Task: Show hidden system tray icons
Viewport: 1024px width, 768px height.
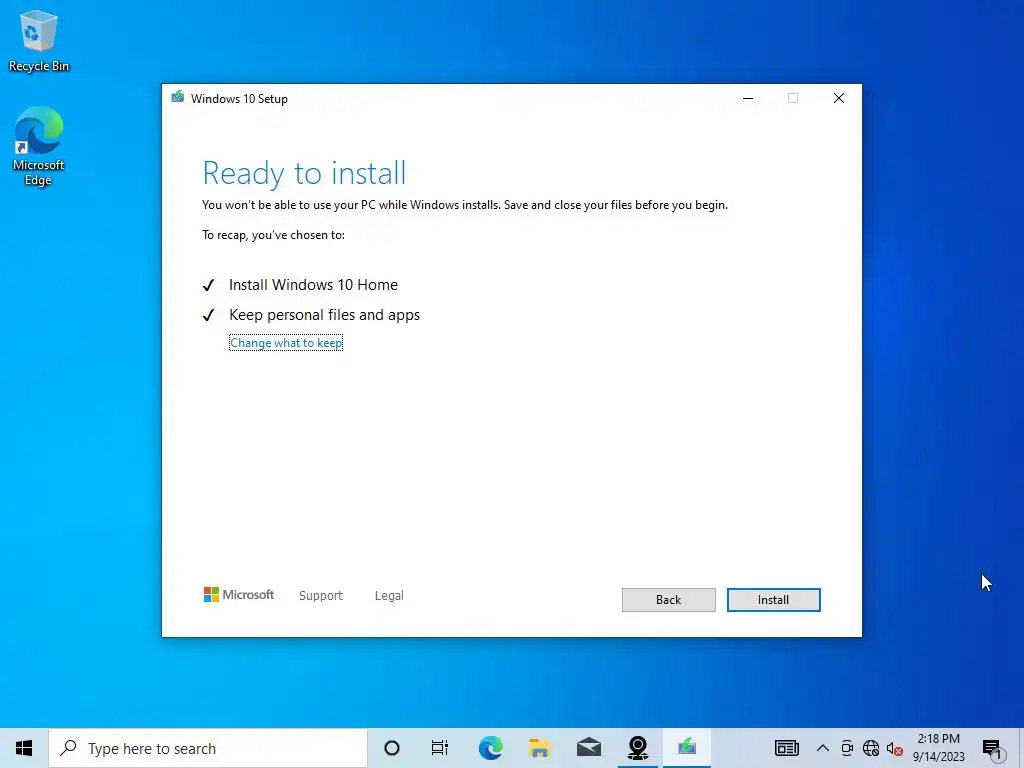Action: point(823,748)
